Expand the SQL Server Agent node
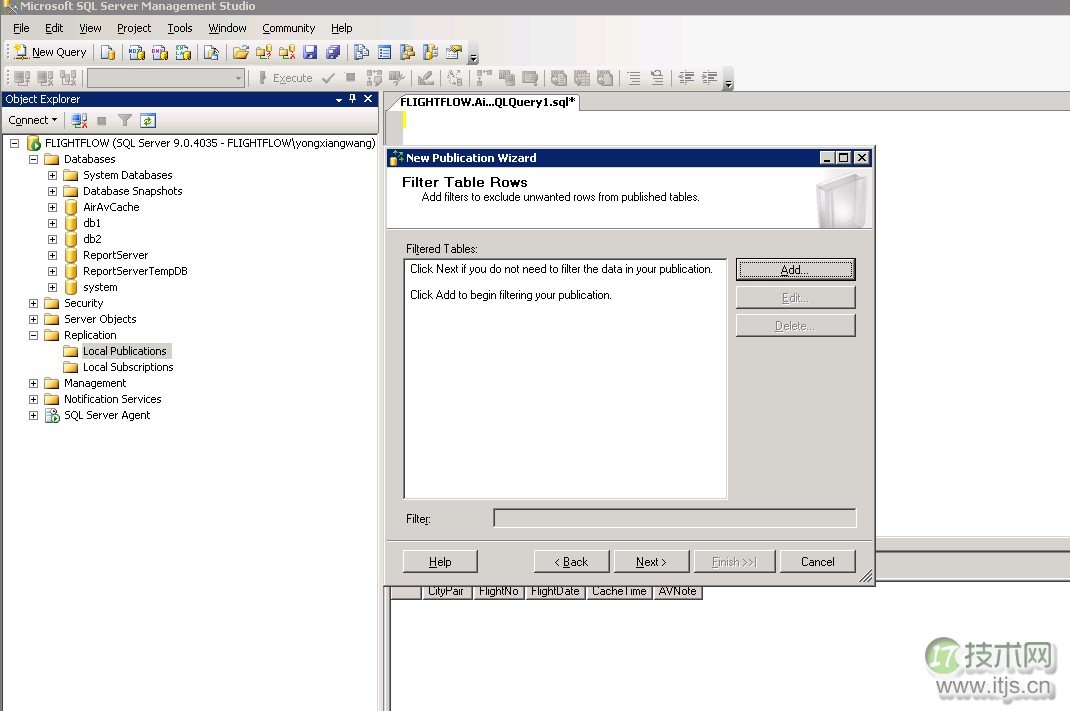The height and width of the screenshot is (711, 1070). [x=33, y=415]
